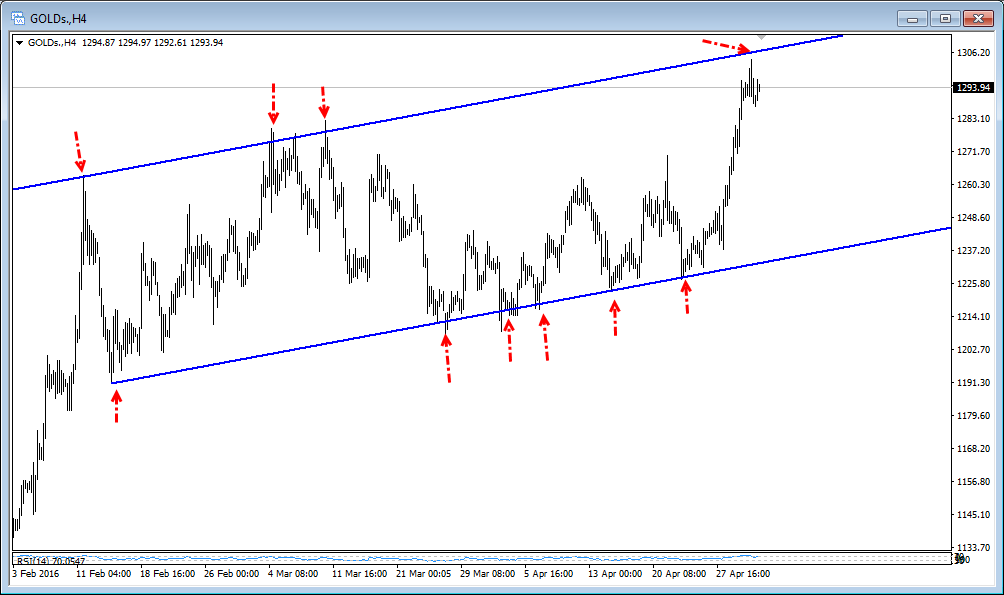Click the RSI(14) indicator label
This screenshot has width=1004, height=595.
pyautogui.click(x=50, y=560)
